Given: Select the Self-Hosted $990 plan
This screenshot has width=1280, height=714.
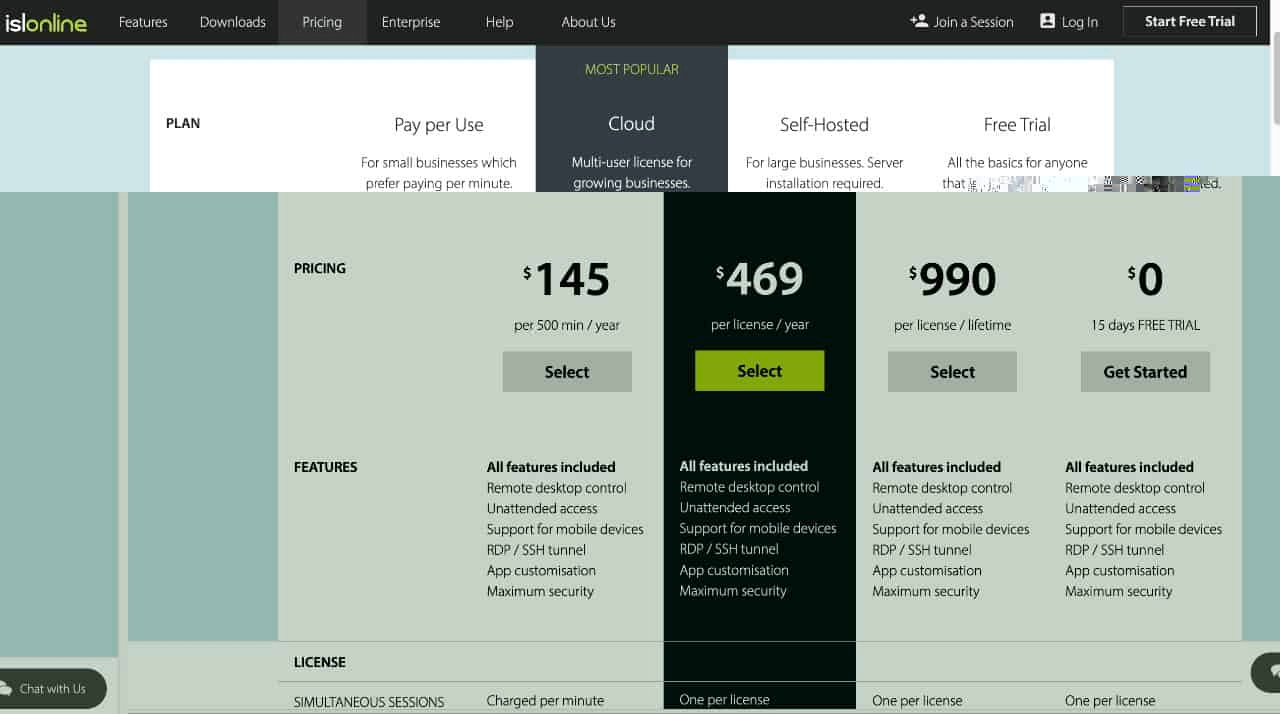Looking at the screenshot, I should (x=952, y=371).
